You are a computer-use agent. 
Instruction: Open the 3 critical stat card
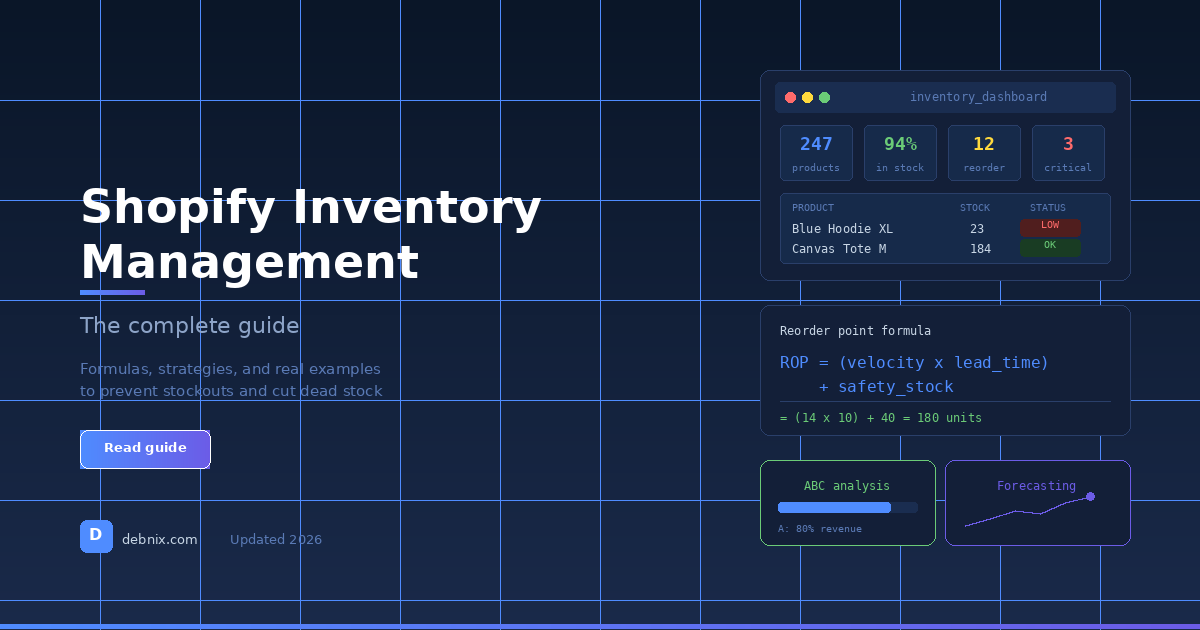tap(1068, 153)
